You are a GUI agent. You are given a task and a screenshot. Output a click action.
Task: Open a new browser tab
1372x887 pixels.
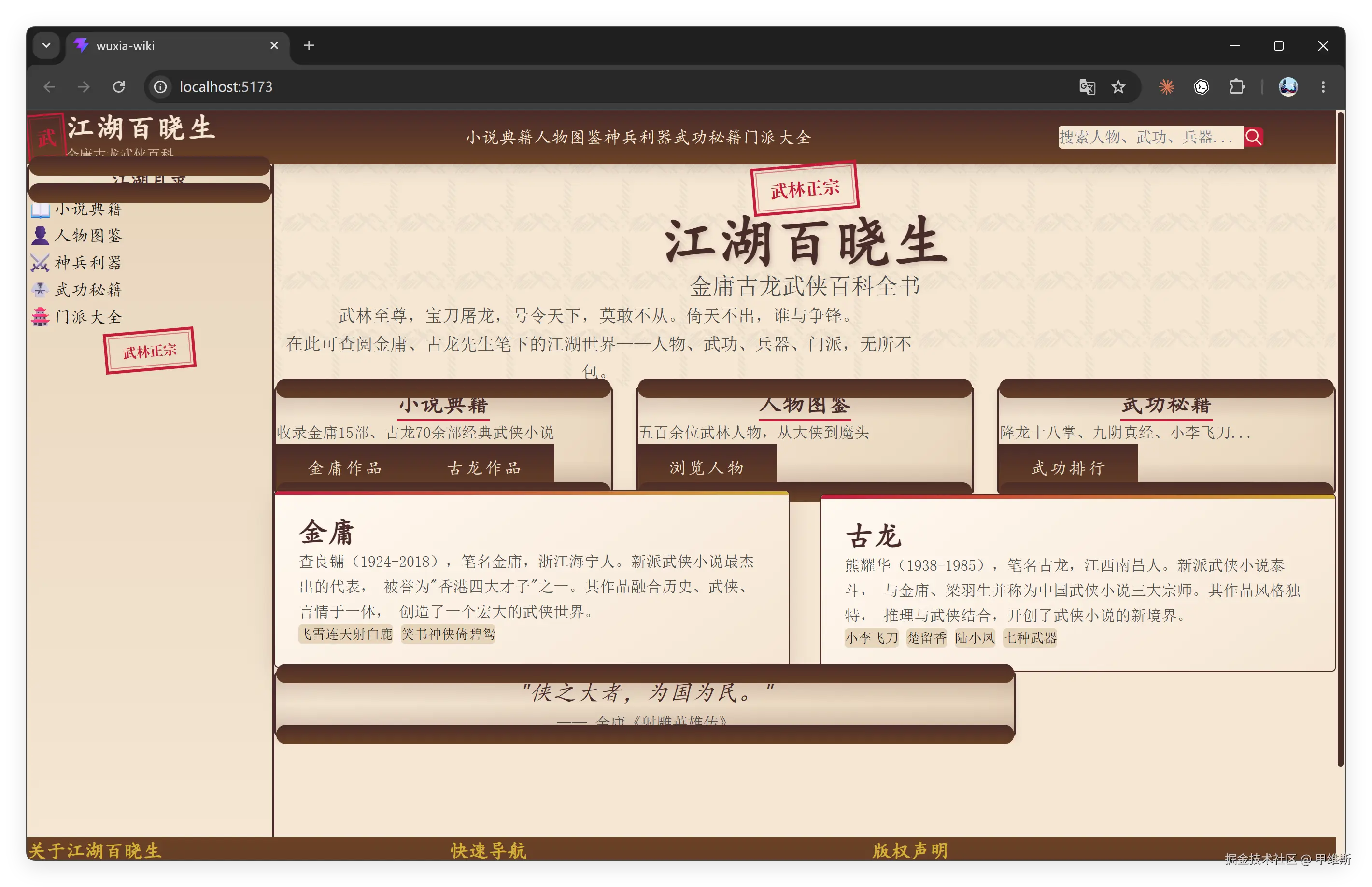point(309,45)
